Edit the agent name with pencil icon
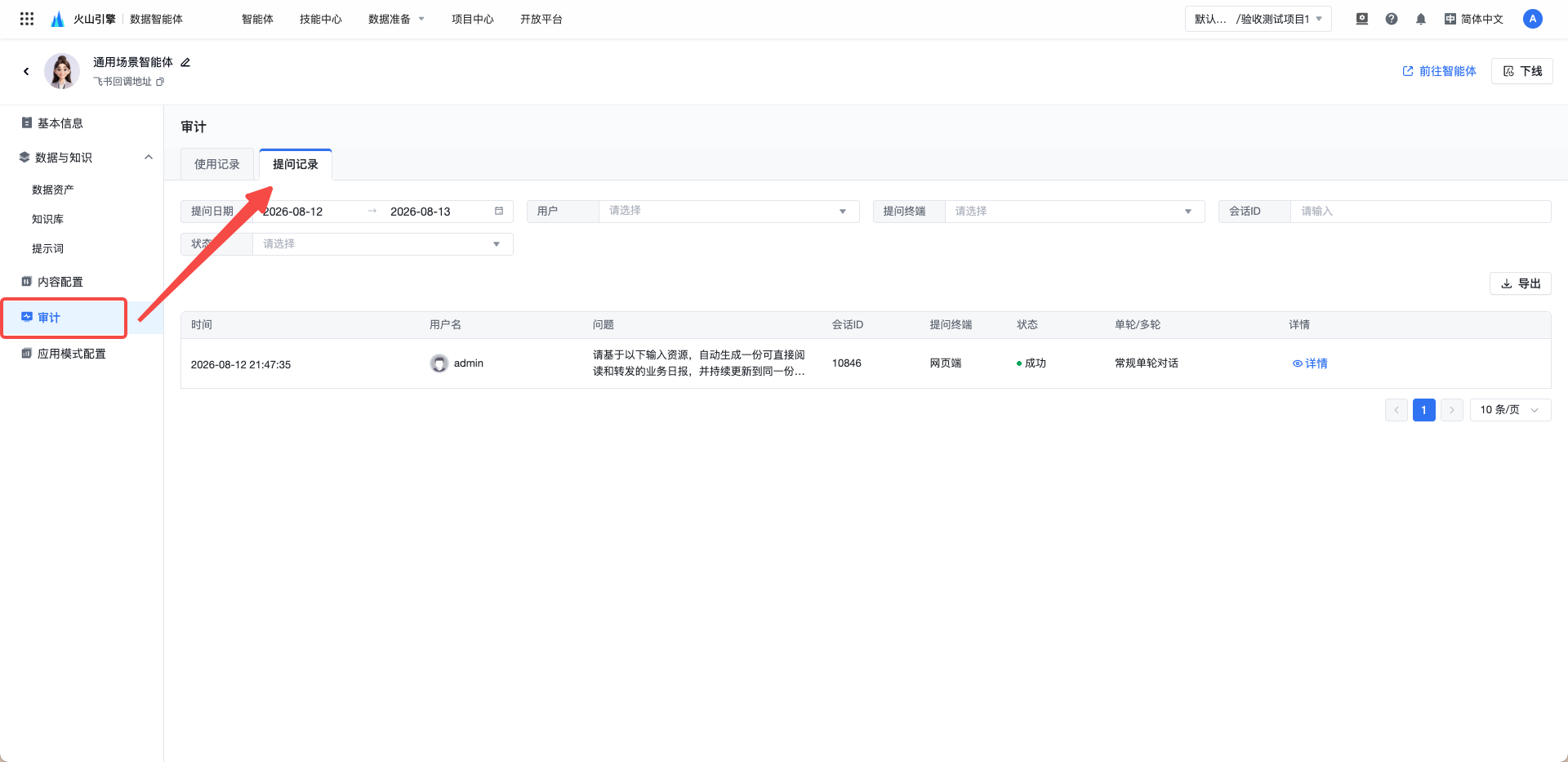The image size is (1568, 762). (185, 62)
